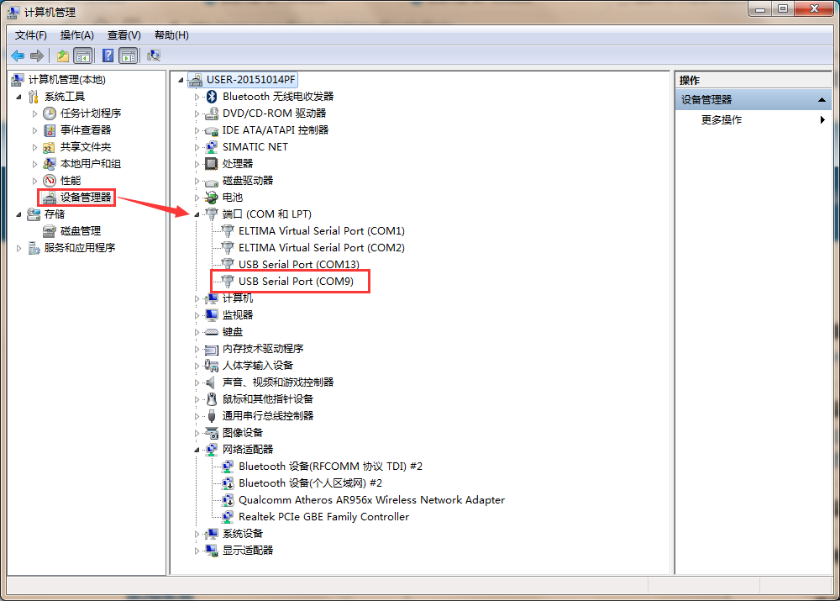Select USB Serial Port (COM9) device
The width and height of the screenshot is (840, 601).
click(x=295, y=281)
